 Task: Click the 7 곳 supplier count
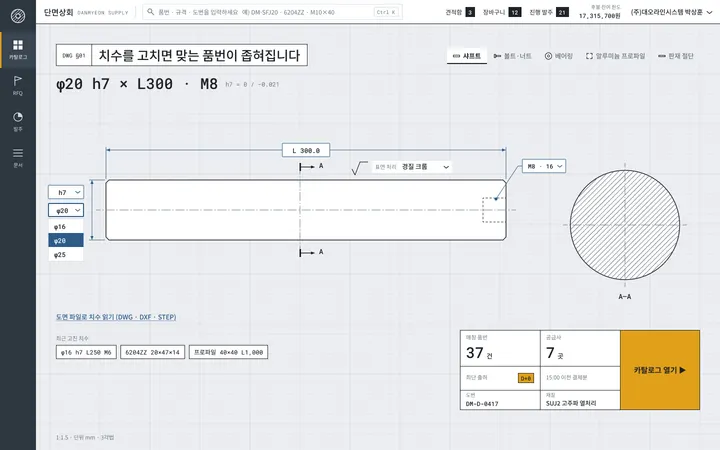pos(554,353)
